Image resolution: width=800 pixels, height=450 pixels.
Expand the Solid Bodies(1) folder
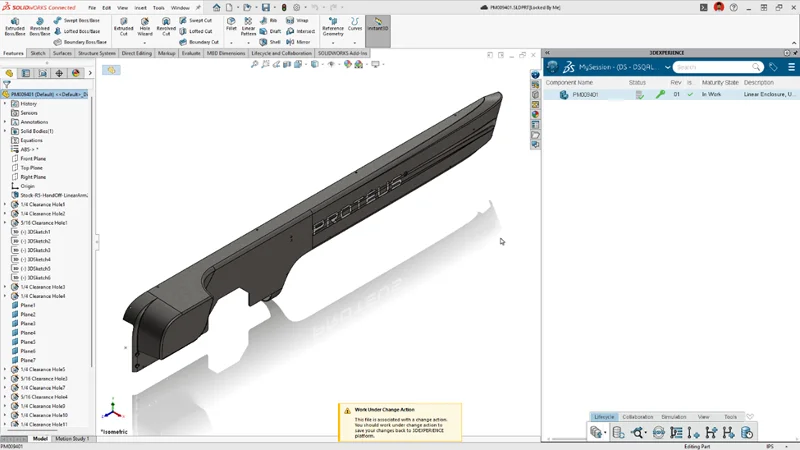click(x=5, y=131)
